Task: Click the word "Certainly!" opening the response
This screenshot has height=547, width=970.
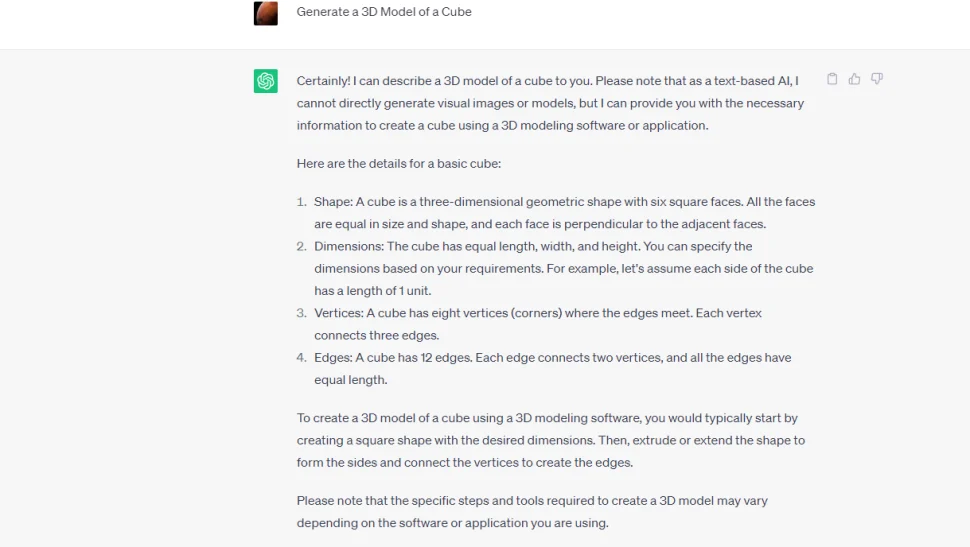Action: [323, 81]
